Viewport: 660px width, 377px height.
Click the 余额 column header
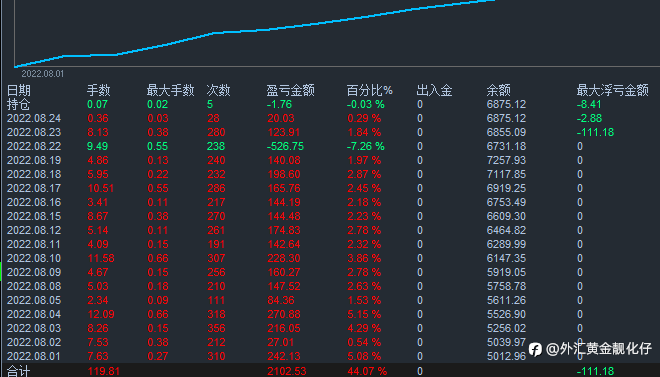coord(498,90)
